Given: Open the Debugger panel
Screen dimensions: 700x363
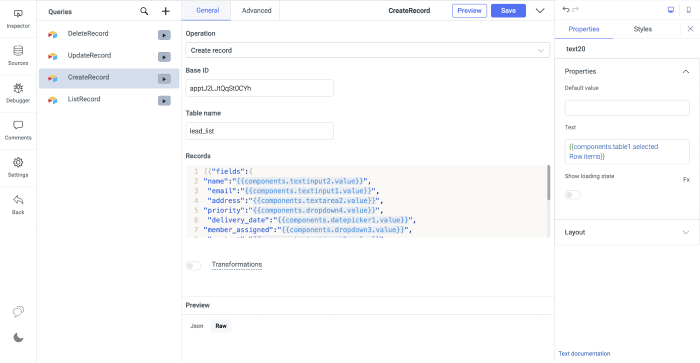Looking at the screenshot, I should tap(18, 93).
